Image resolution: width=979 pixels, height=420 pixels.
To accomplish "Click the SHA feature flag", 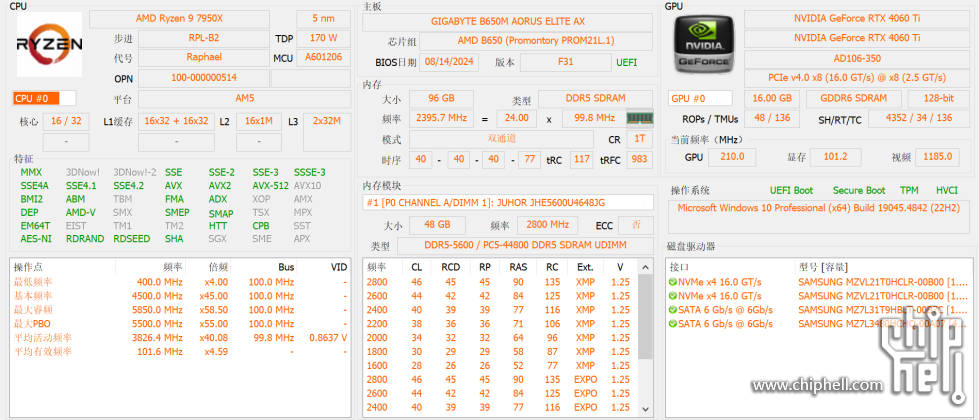I will tap(174, 238).
